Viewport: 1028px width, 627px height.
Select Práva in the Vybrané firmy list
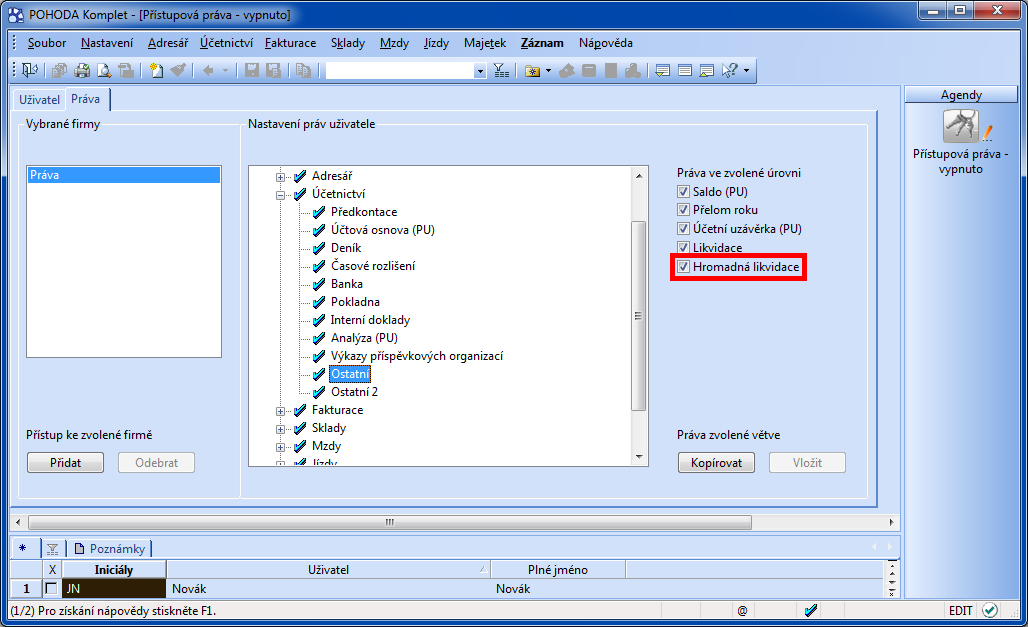tap(123, 175)
